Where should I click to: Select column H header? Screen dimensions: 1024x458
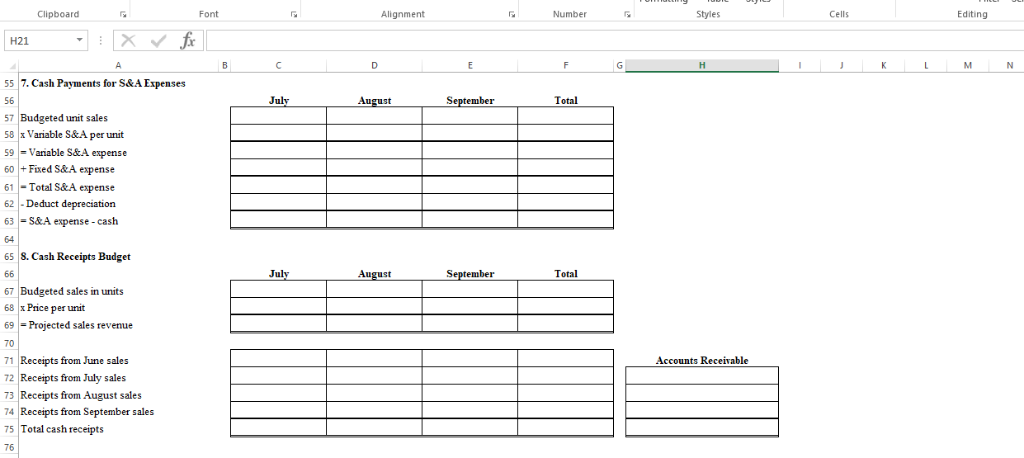click(x=702, y=65)
